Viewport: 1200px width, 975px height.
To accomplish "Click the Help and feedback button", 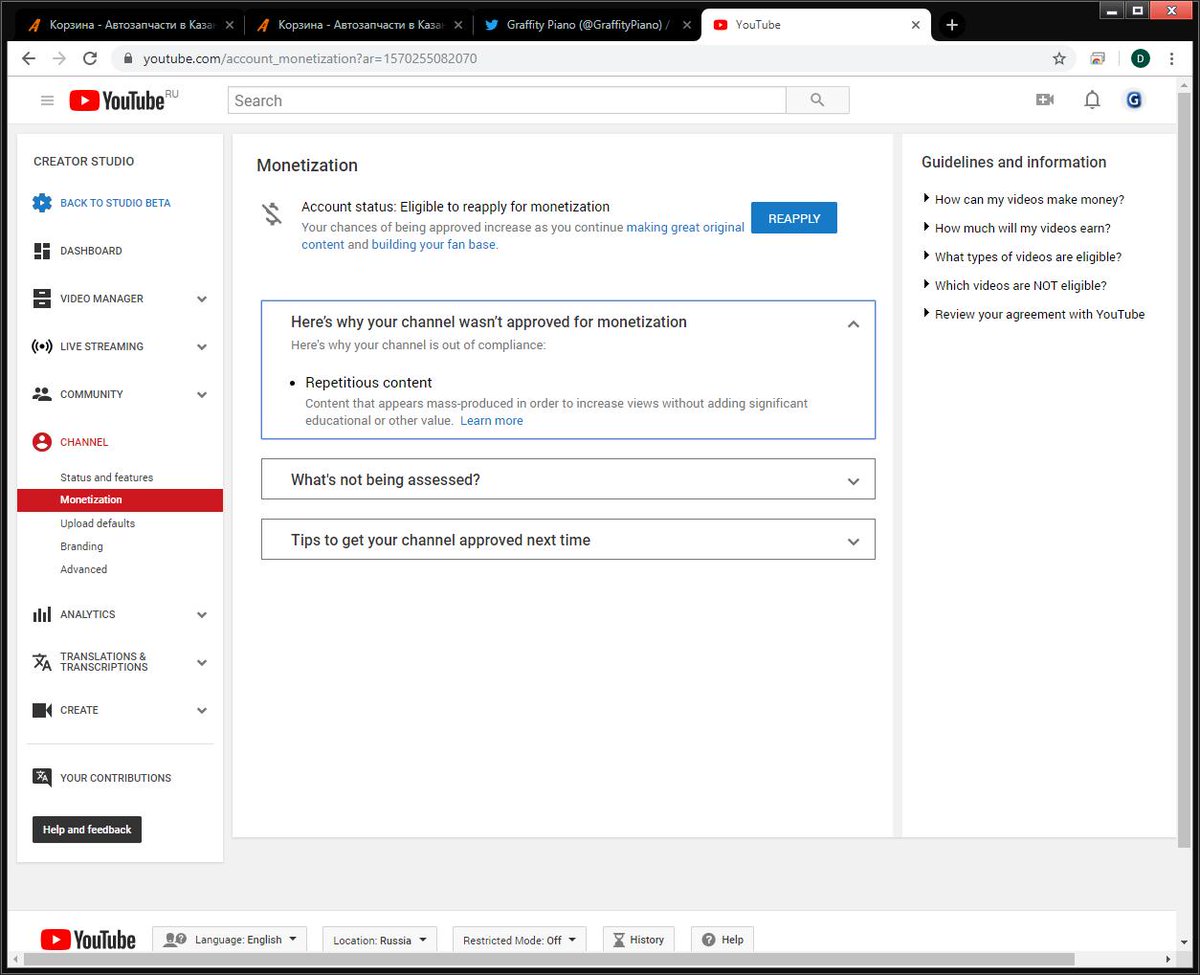I will pos(87,829).
